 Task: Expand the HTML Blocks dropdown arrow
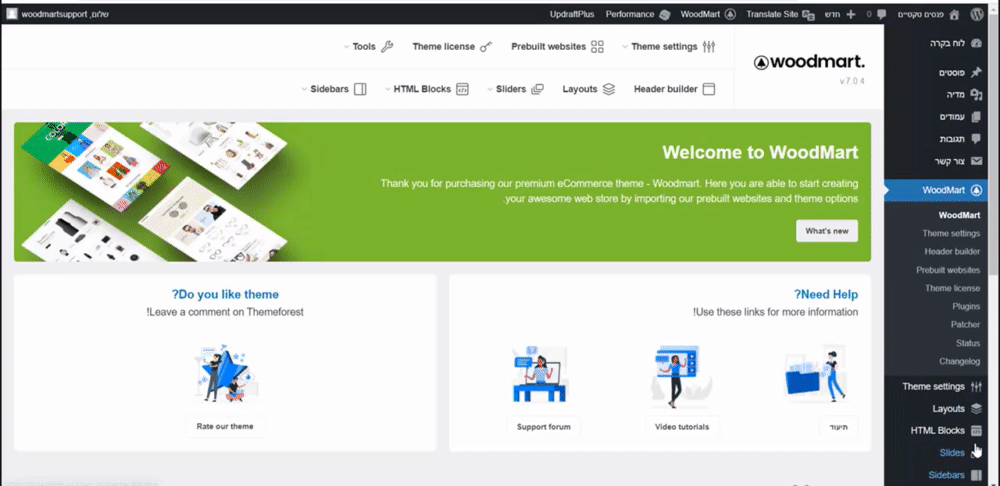click(388, 89)
